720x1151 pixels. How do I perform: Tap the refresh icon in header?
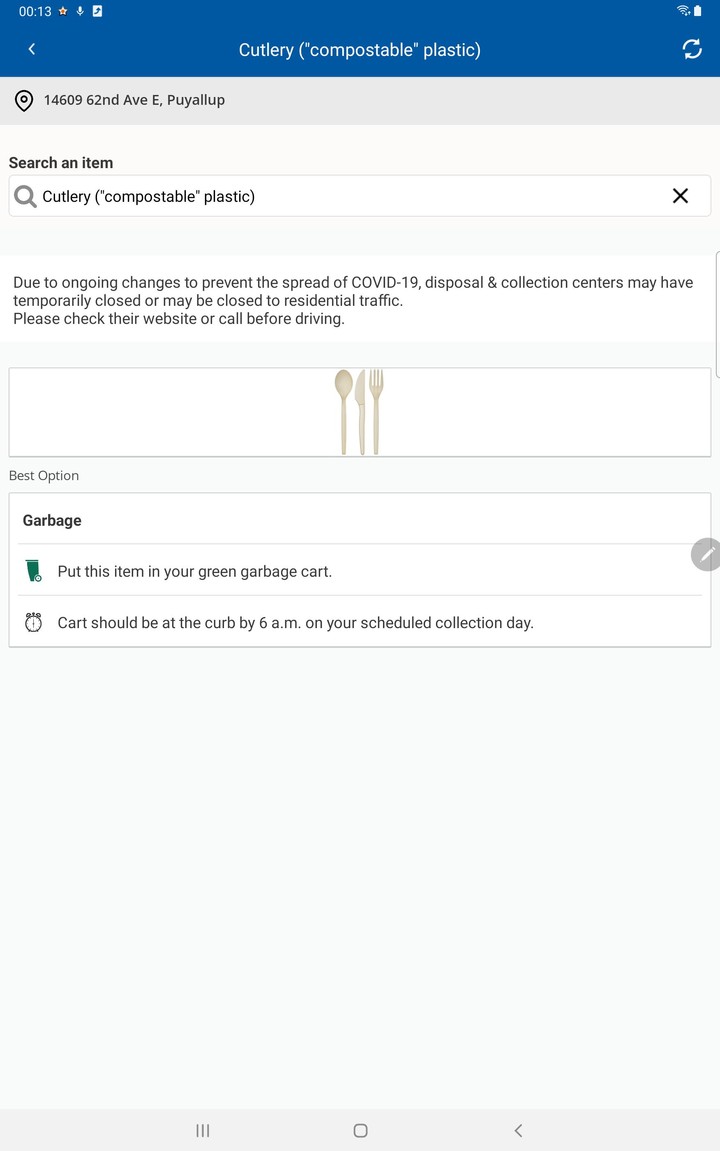(x=692, y=49)
